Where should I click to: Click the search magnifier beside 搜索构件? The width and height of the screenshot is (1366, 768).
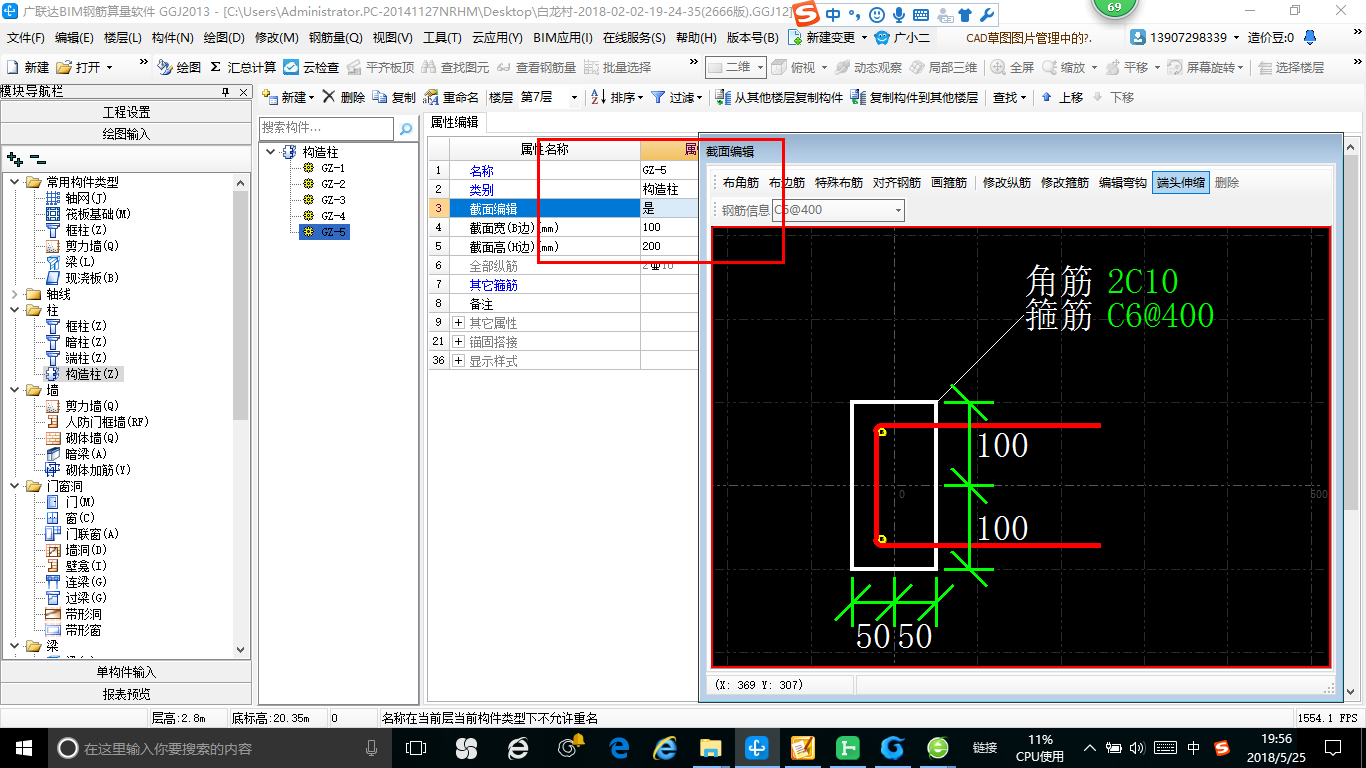click(x=406, y=128)
